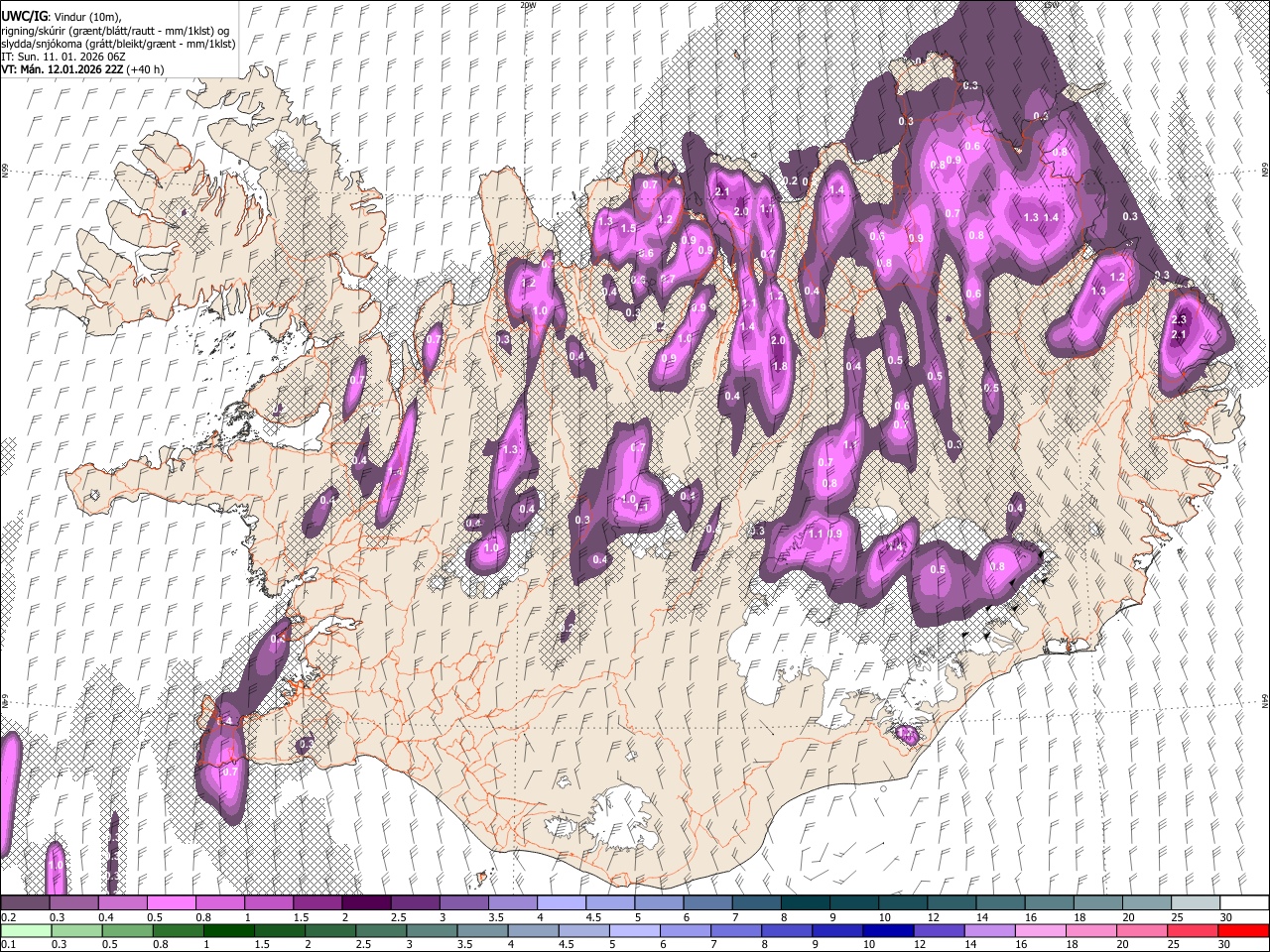The width and height of the screenshot is (1270, 952).
Task: Click the upper legend swatch between 2 and 2.5
Action: pos(365,903)
